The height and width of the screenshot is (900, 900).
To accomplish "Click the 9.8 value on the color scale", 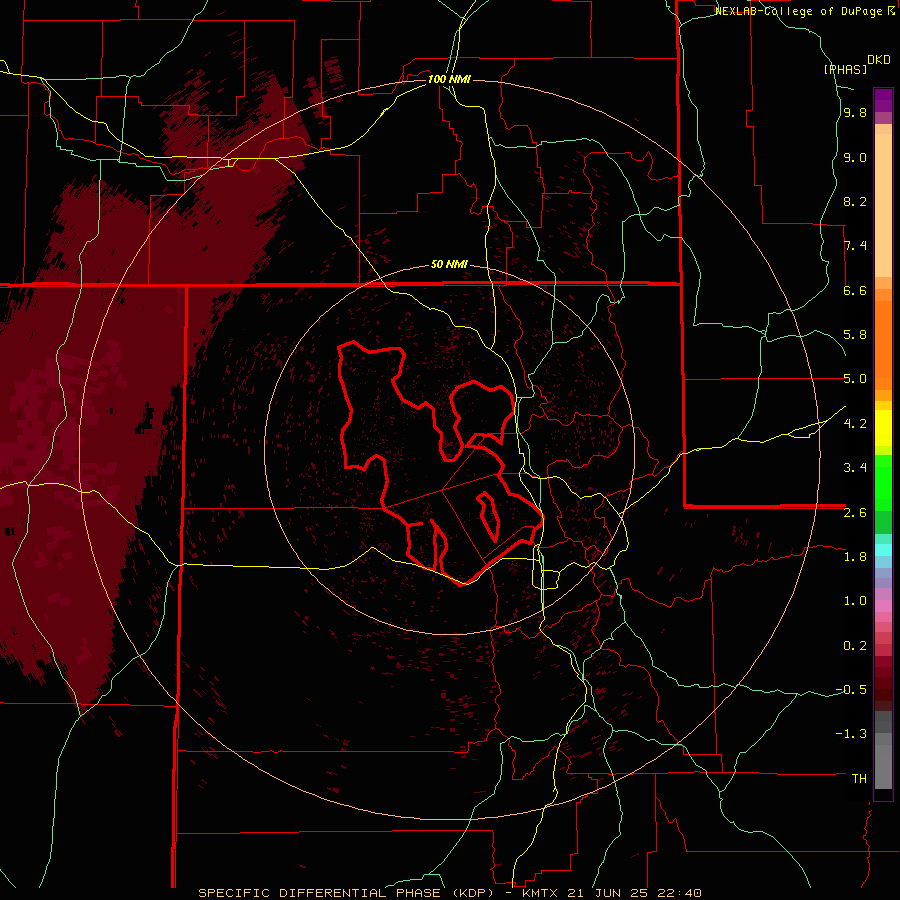I will (855, 113).
